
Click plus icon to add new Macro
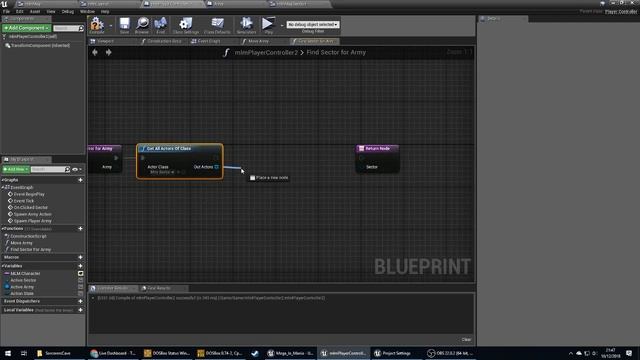click(x=80, y=257)
